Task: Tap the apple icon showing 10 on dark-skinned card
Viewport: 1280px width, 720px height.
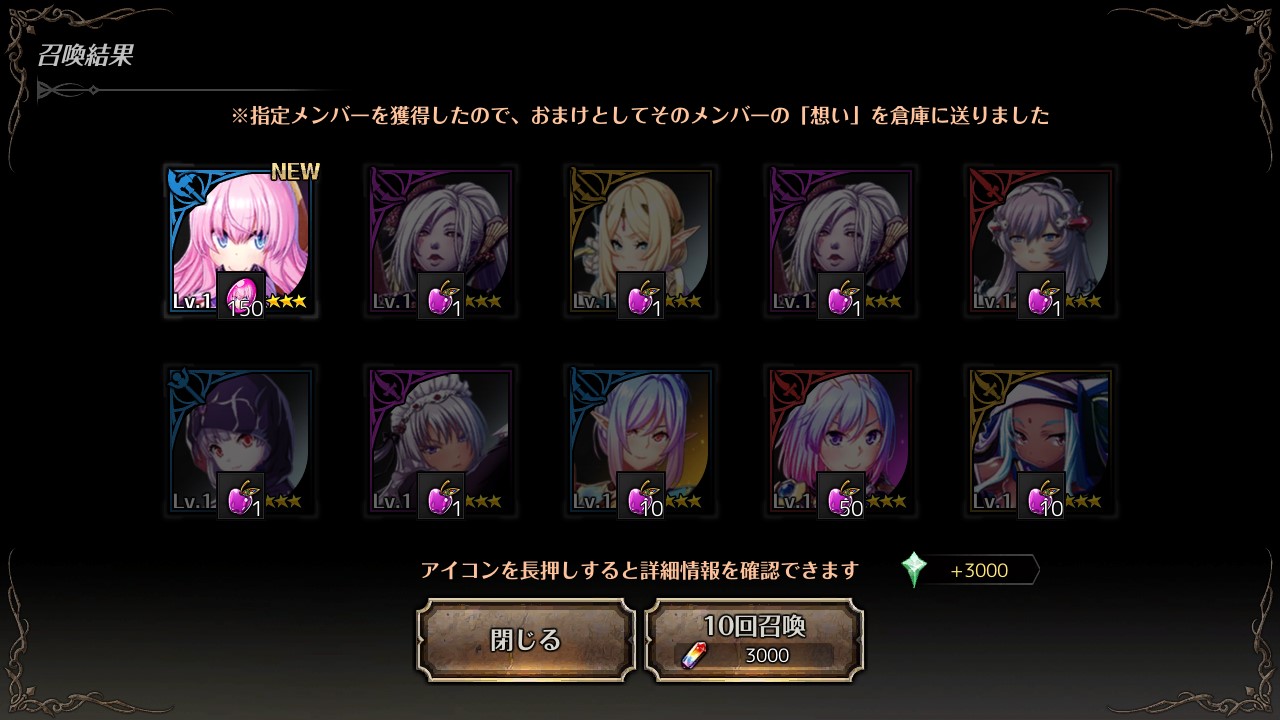Action: click(x=1041, y=495)
